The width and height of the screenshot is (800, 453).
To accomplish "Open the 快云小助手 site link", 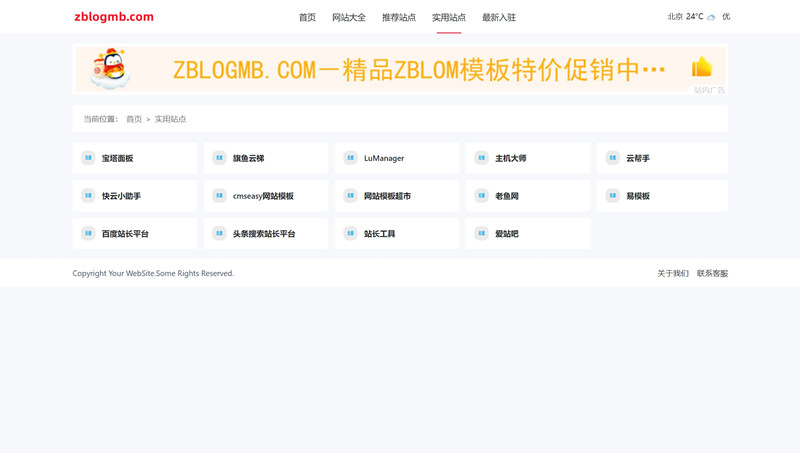I will point(121,196).
